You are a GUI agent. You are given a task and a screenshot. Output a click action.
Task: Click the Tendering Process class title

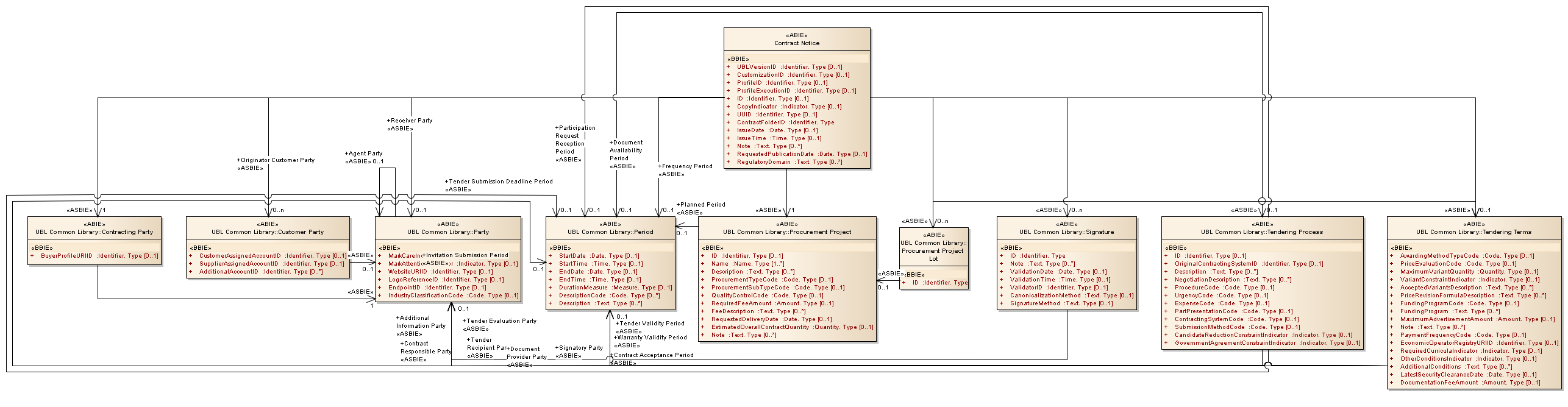tap(1261, 232)
